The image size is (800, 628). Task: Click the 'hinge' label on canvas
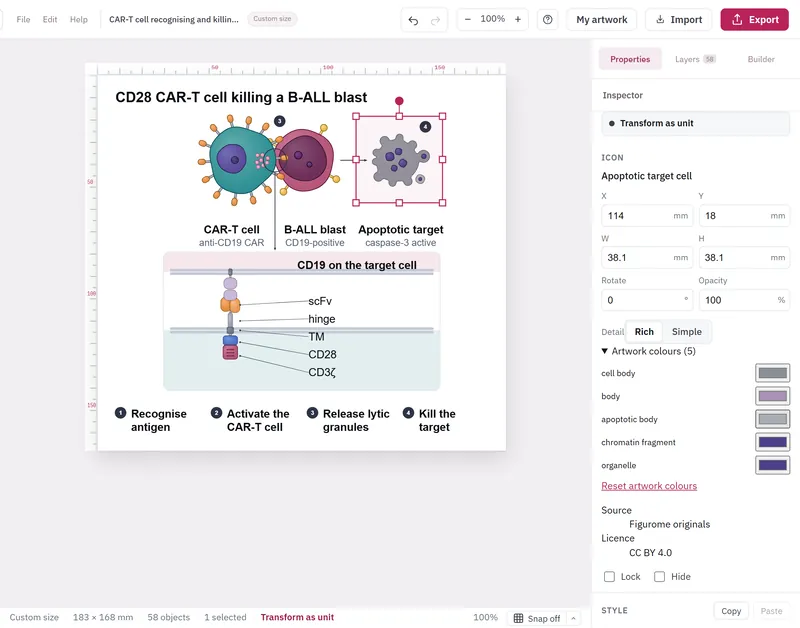pos(321,319)
